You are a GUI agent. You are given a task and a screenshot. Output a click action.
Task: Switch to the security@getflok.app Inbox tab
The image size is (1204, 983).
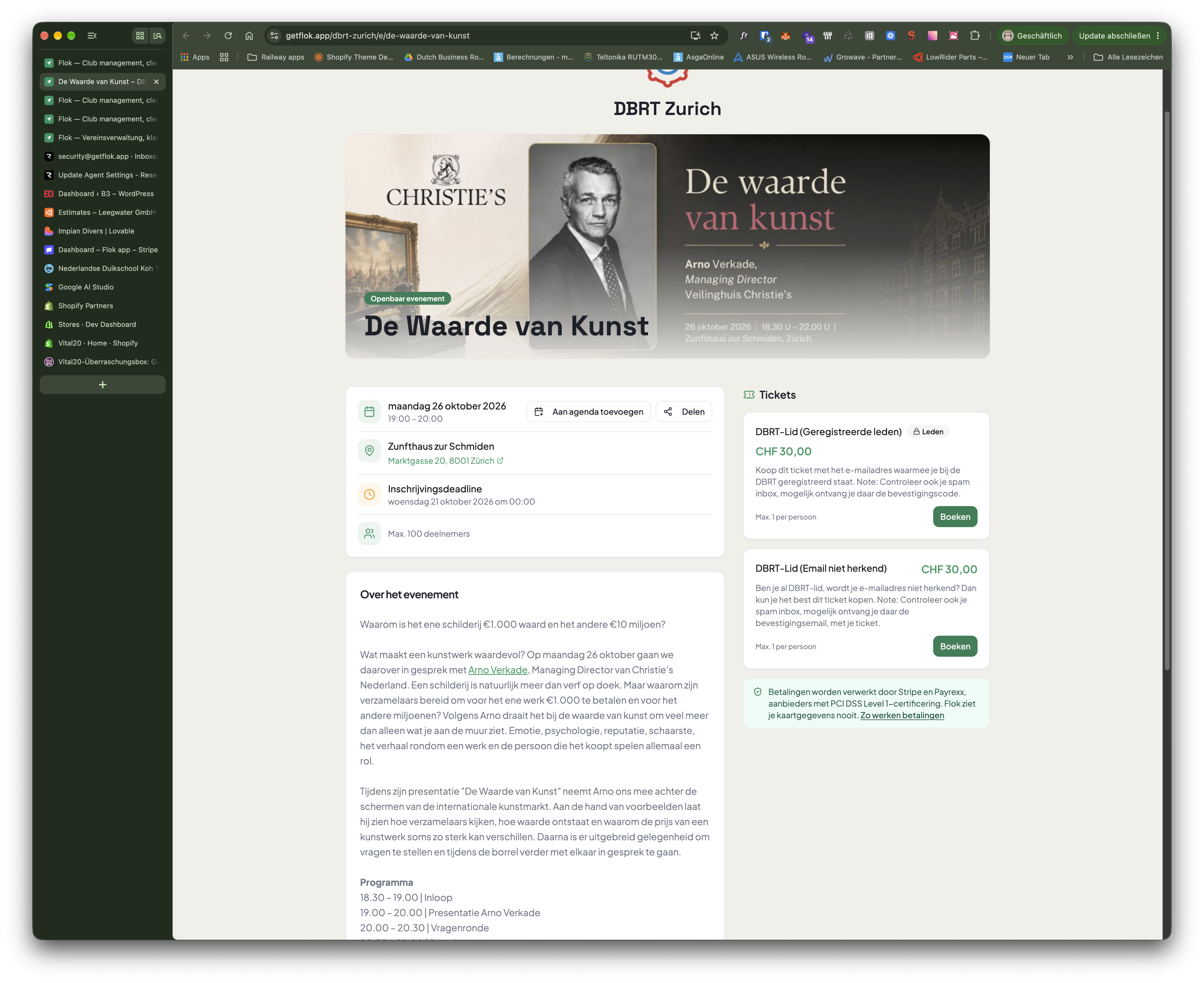[x=102, y=156]
